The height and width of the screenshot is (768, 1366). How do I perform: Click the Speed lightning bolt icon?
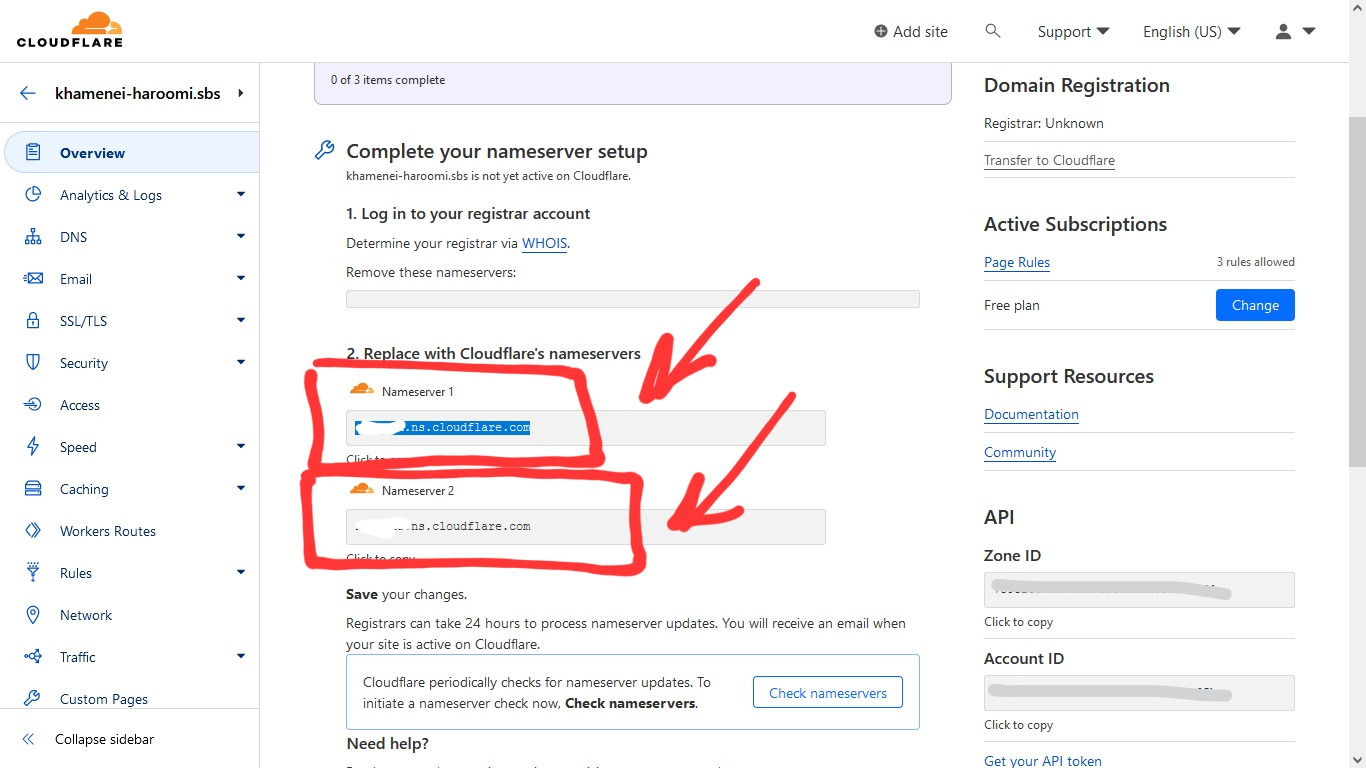click(33, 447)
